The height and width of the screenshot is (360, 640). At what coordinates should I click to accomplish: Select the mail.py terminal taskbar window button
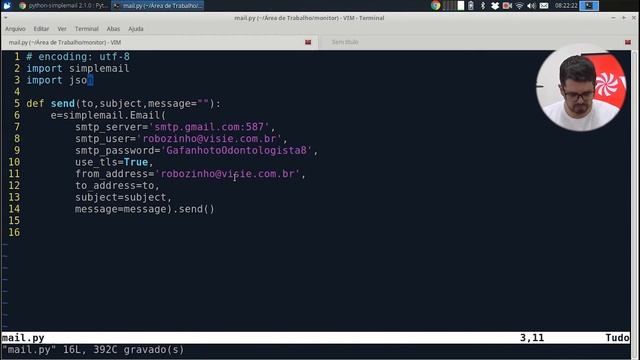(x=157, y=6)
